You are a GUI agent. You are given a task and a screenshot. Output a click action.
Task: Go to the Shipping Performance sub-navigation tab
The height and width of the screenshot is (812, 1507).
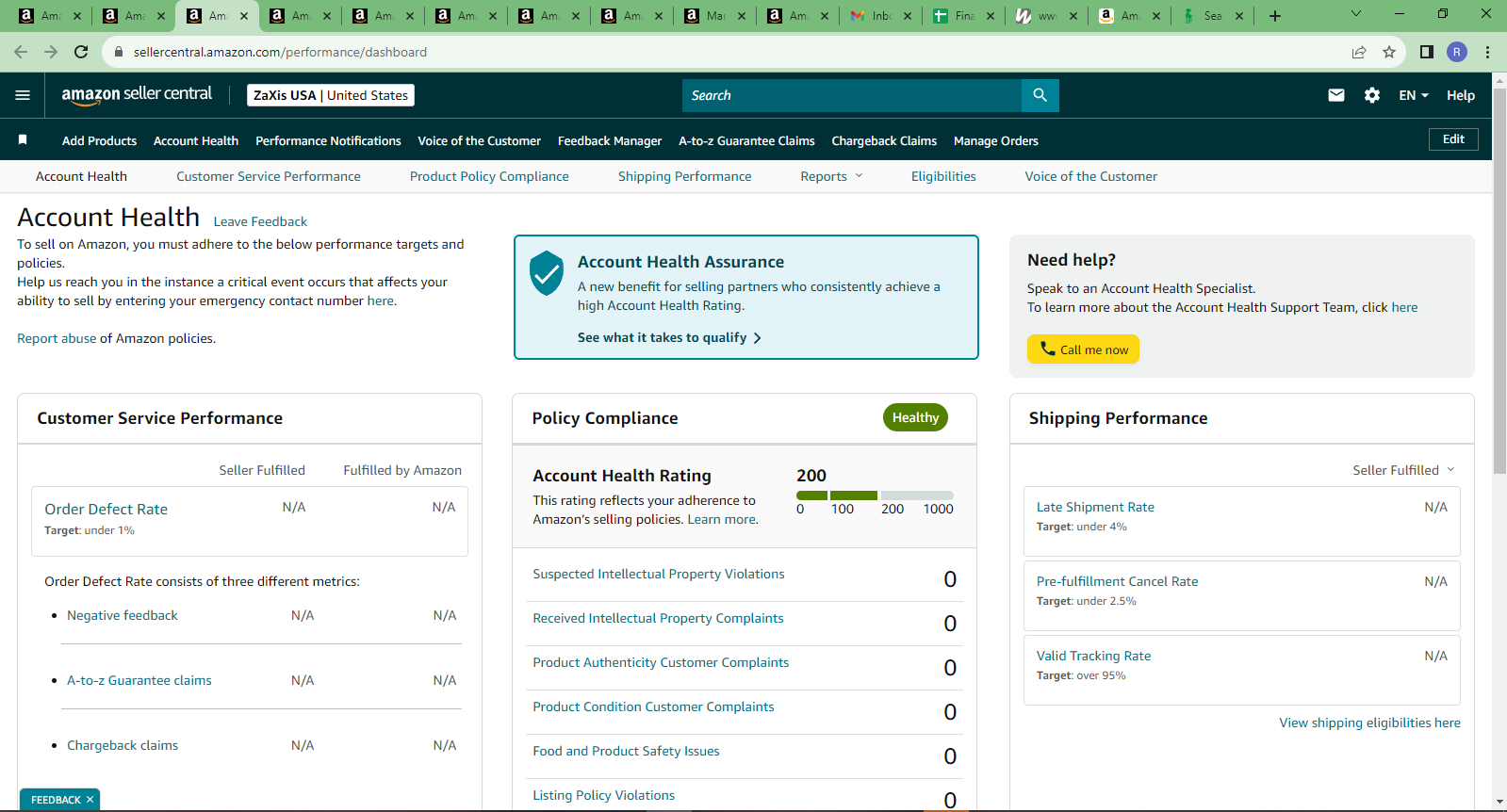(x=685, y=176)
